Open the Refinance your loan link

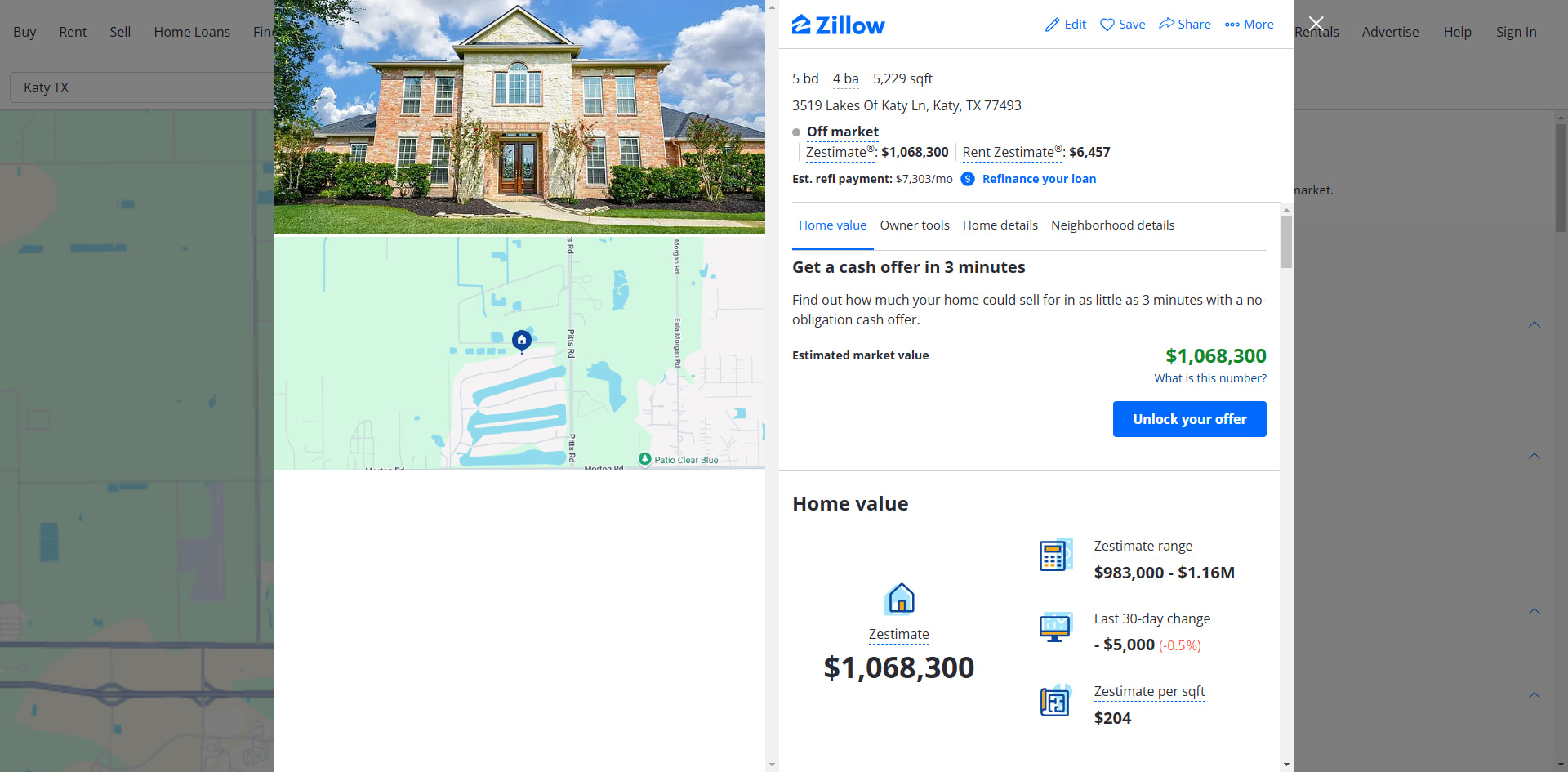[1039, 179]
